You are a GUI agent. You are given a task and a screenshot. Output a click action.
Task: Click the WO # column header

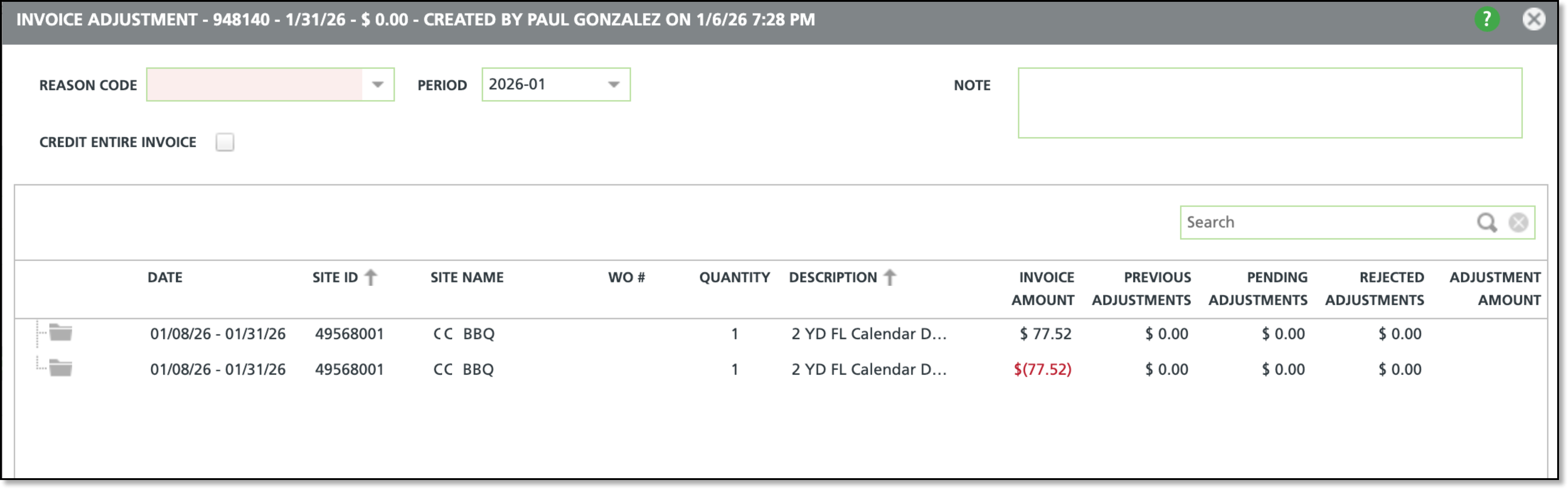click(x=626, y=278)
